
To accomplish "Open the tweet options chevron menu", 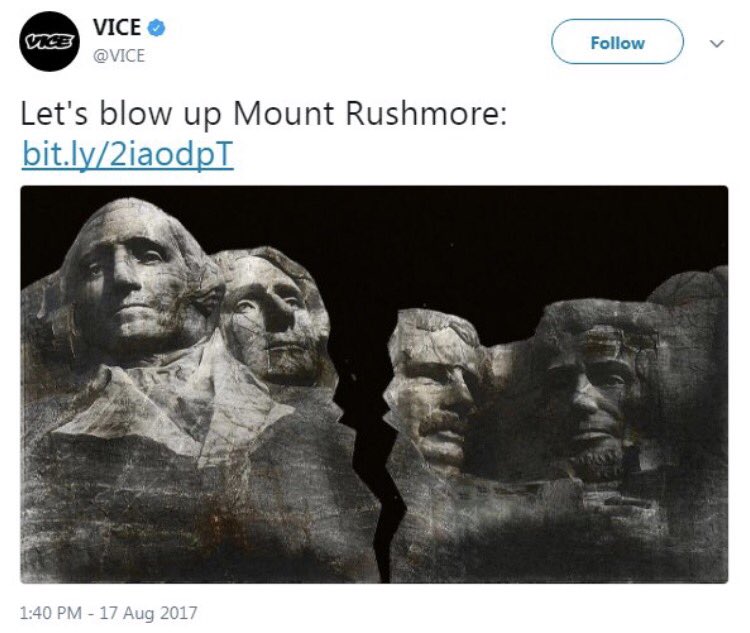I will (717, 44).
